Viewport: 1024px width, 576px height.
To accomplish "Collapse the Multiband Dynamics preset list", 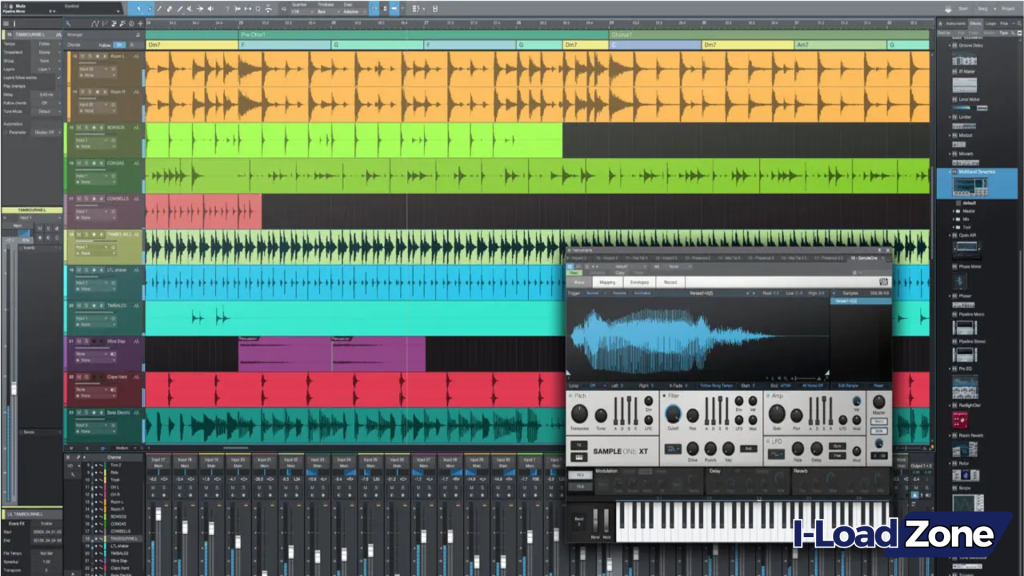I will 950,172.
